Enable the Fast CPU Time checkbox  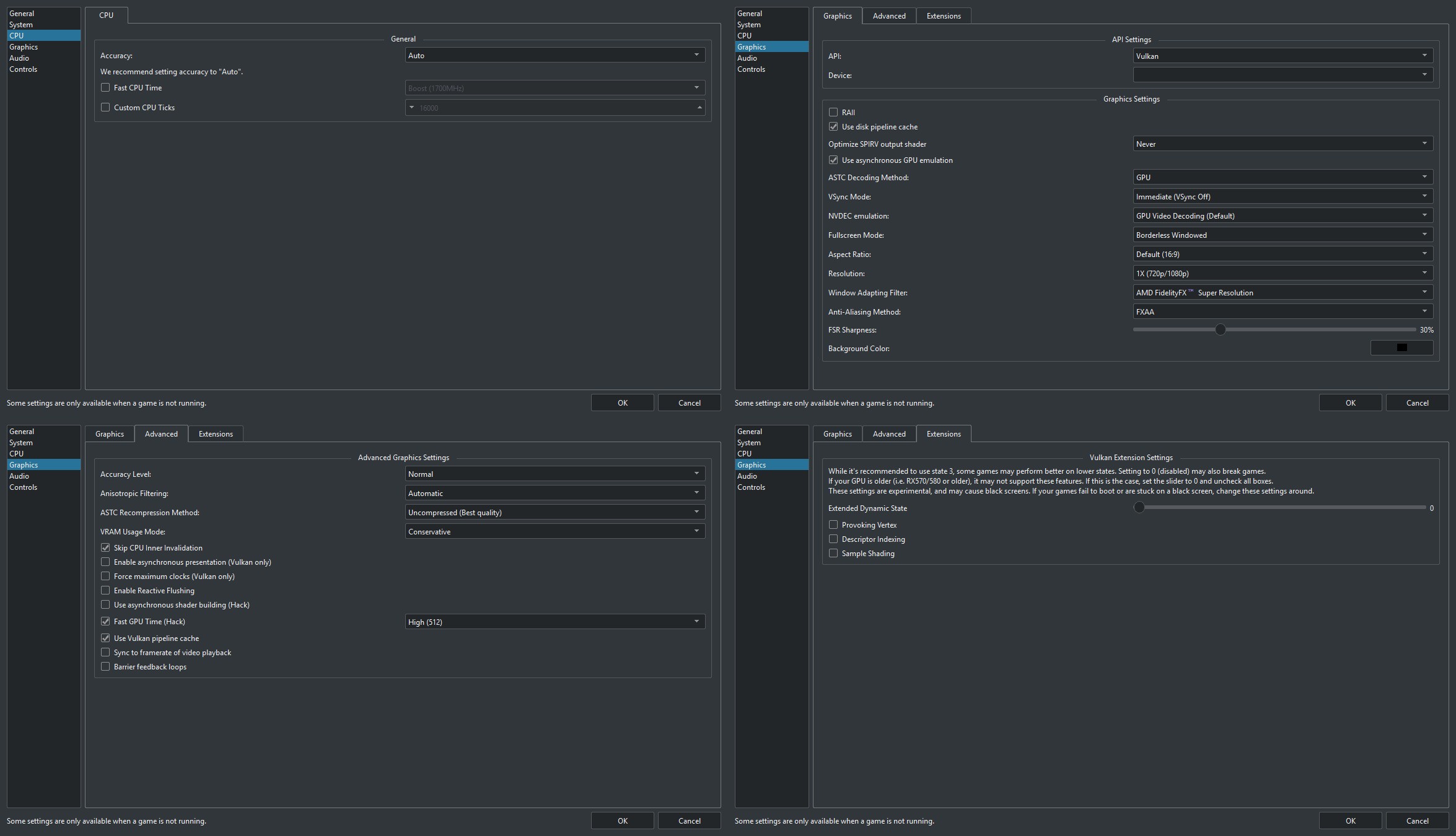click(105, 88)
